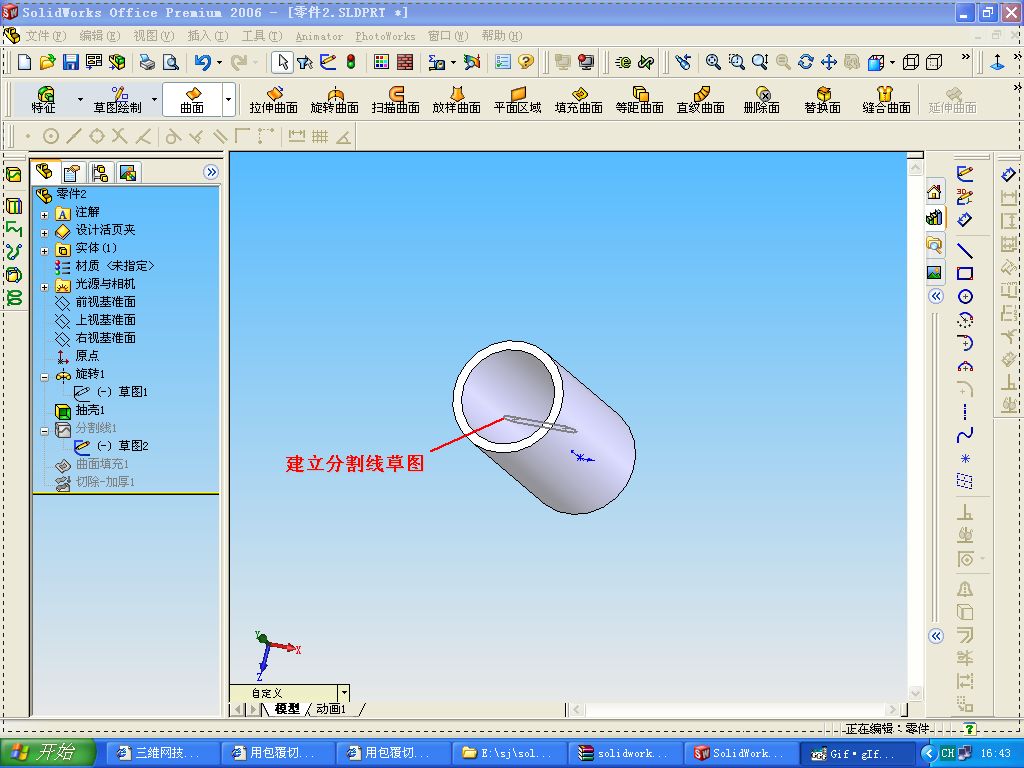Click the Undo arrow icon

coord(203,62)
